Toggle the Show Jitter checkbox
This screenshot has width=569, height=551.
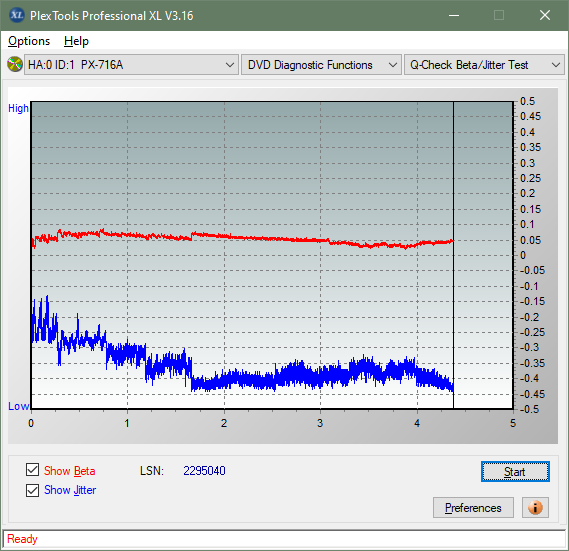(x=32, y=490)
